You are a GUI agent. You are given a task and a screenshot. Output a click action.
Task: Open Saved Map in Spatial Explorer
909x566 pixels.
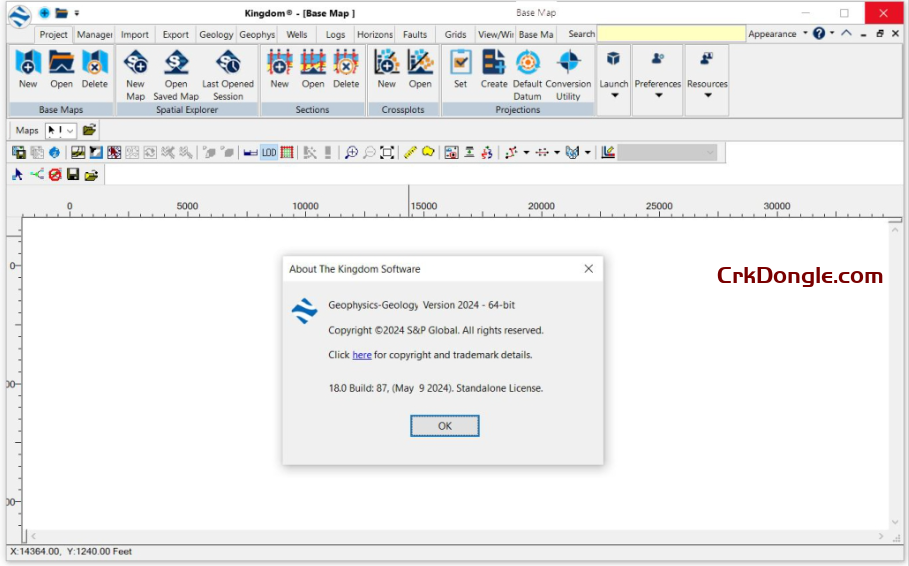[x=176, y=75]
